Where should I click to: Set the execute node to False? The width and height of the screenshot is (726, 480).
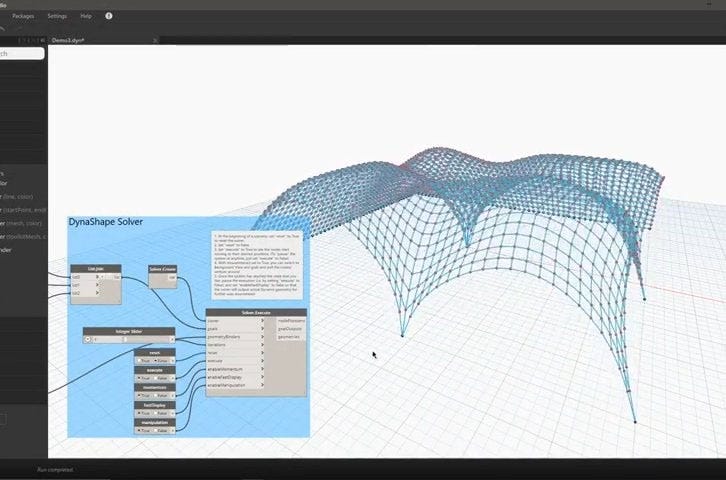[159, 378]
